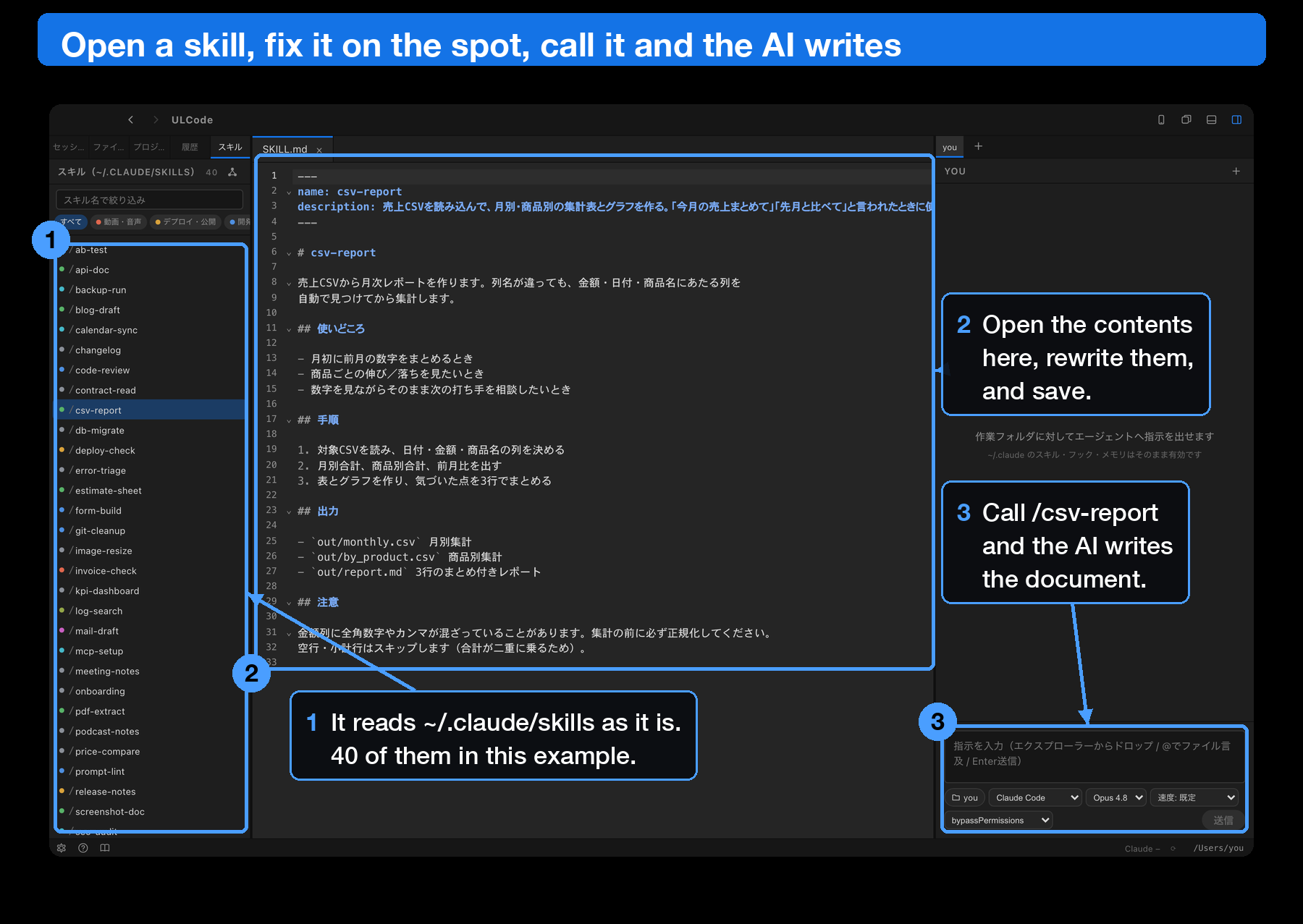Filter skills by デプロイ・公開 category chip
Screen dimensions: 1303x924
click(x=185, y=222)
